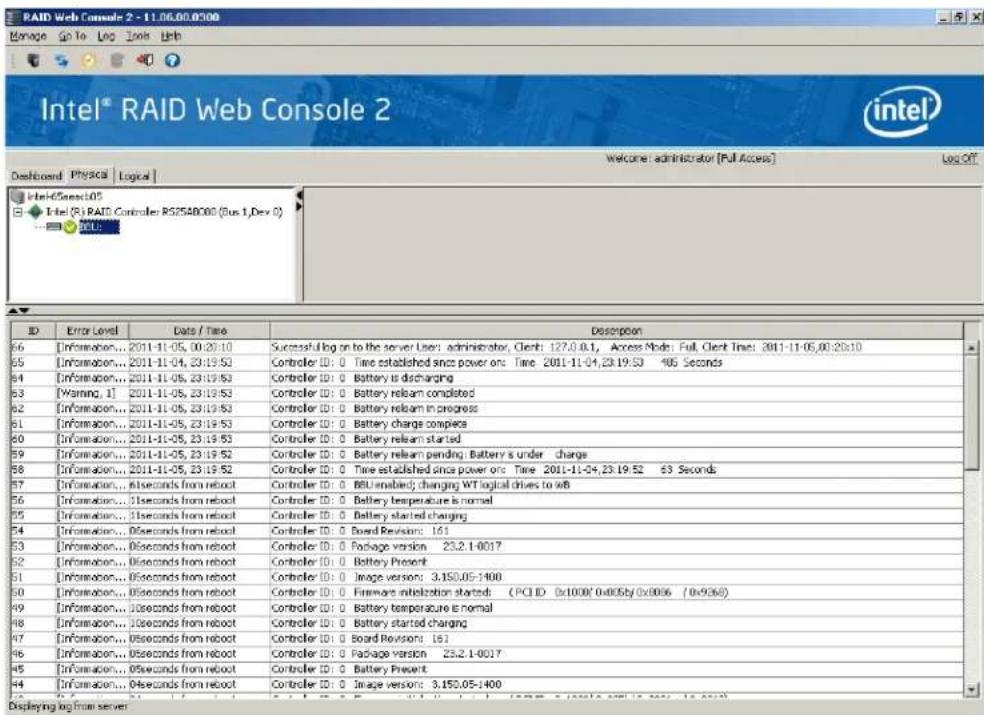
Task: Click the green check BBU status icon
Action: coord(70,227)
